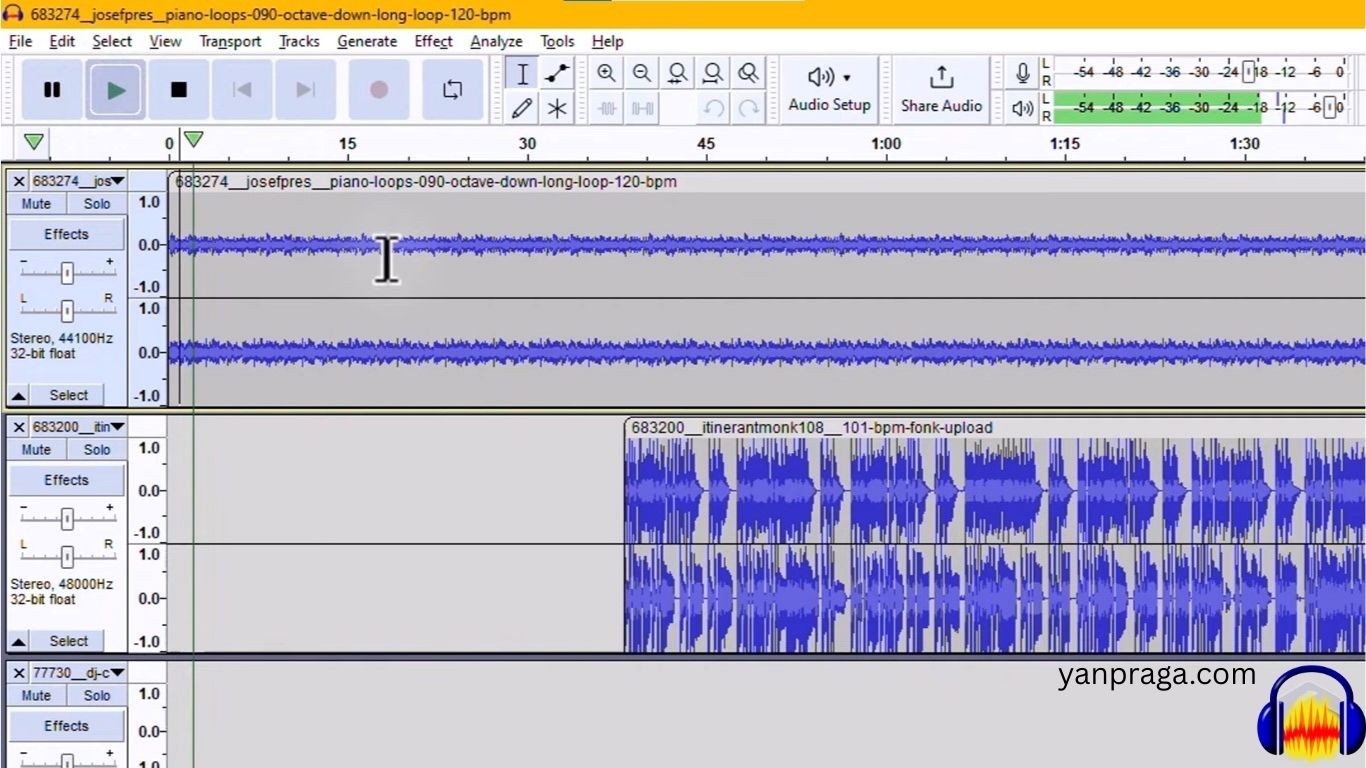Open the 77730__dj-c track name dropdown
Image resolution: width=1366 pixels, height=768 pixels.
pos(78,673)
